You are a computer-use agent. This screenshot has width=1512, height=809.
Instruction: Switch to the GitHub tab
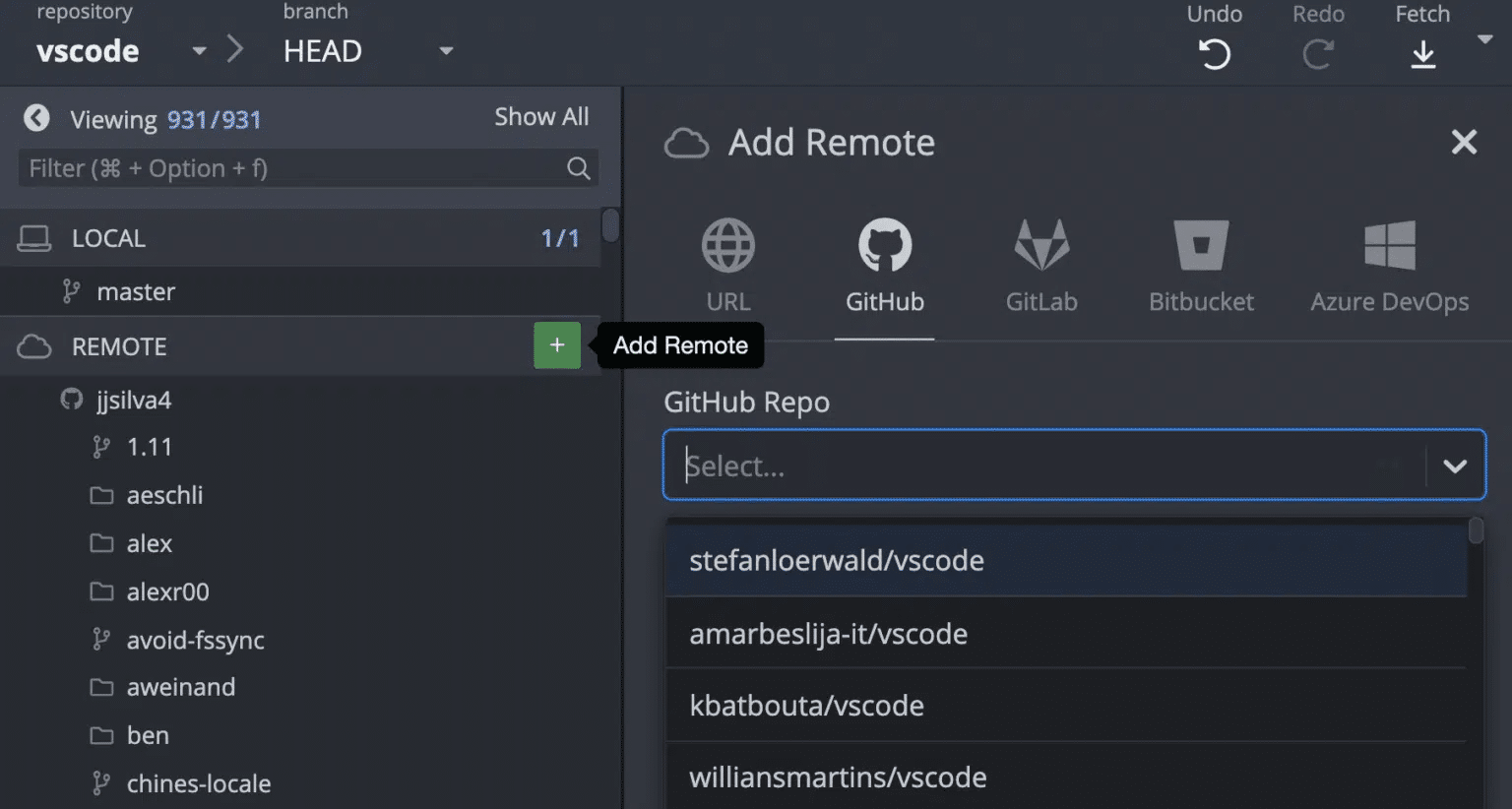pos(884,266)
